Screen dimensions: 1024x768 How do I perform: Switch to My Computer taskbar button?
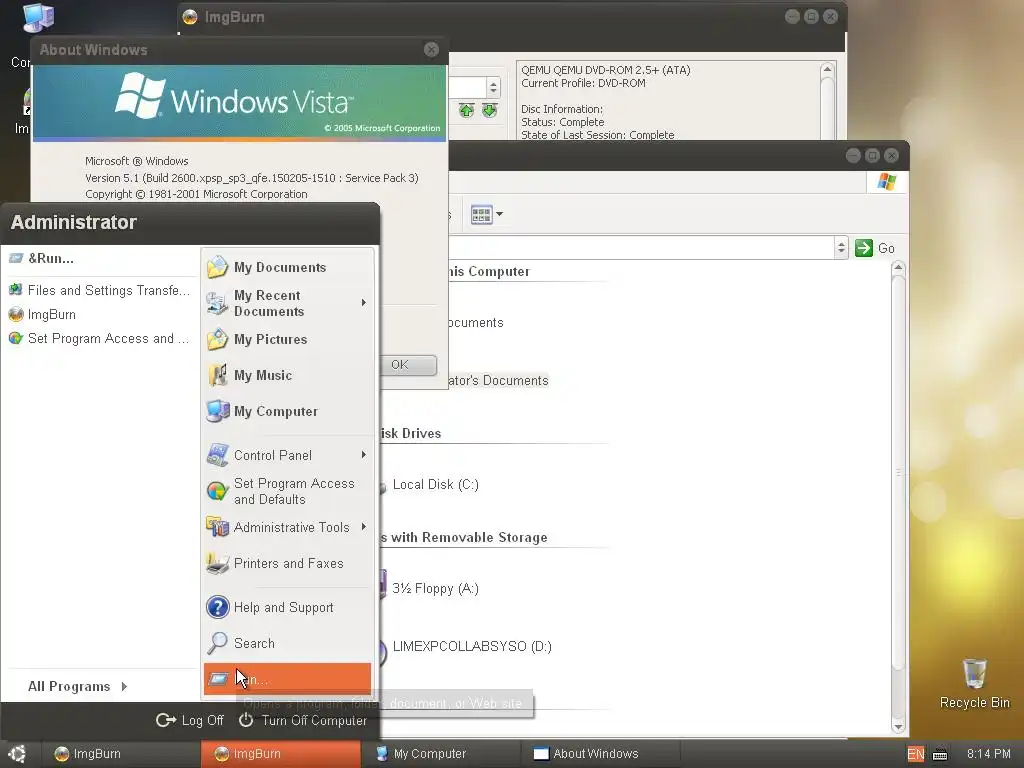point(441,754)
